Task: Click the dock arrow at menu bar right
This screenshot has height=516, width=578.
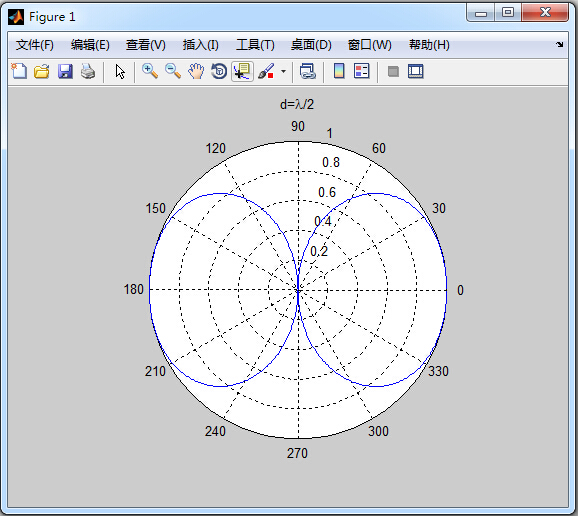Action: point(560,45)
